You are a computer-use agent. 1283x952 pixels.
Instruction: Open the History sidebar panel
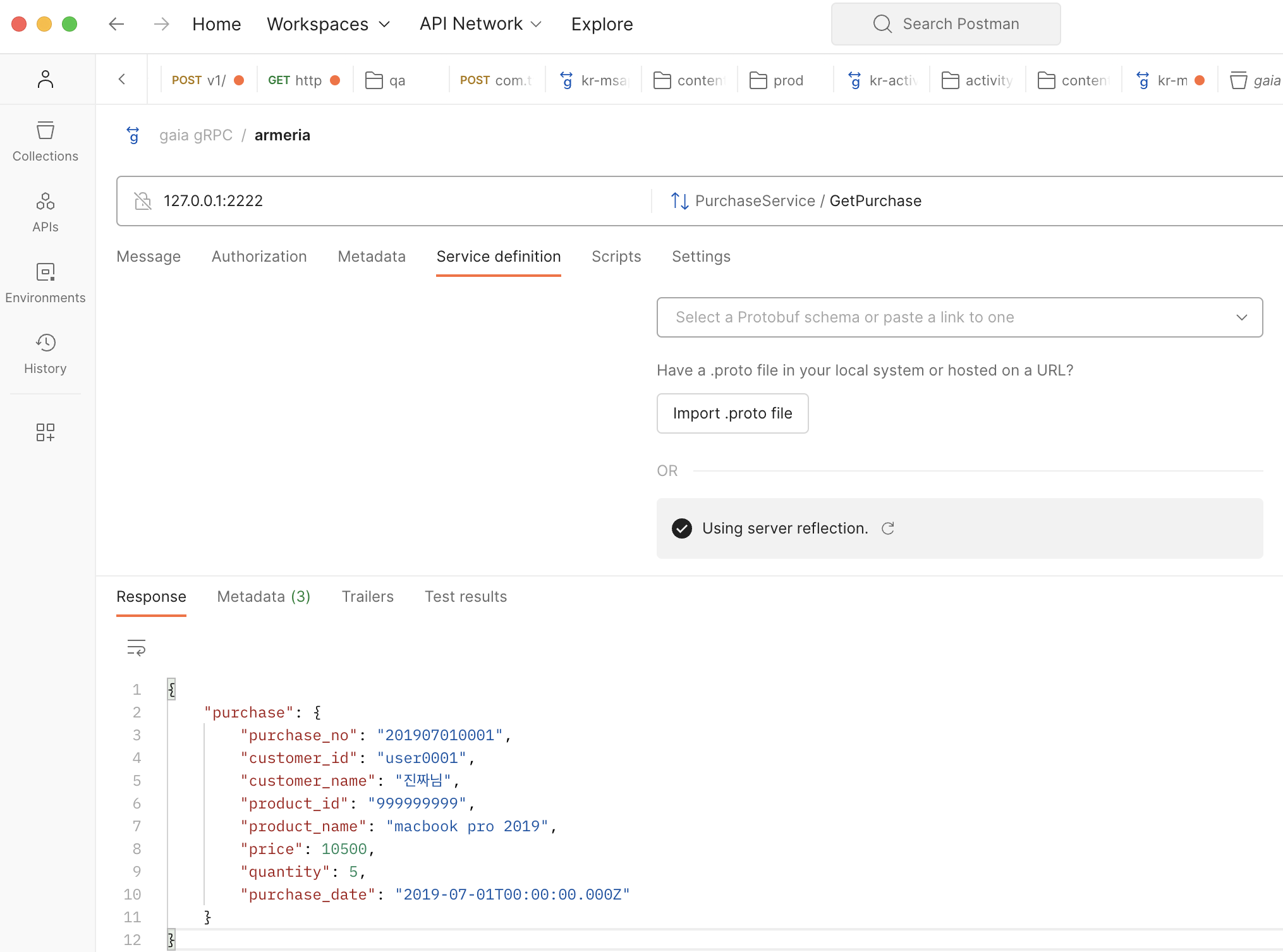[45, 354]
